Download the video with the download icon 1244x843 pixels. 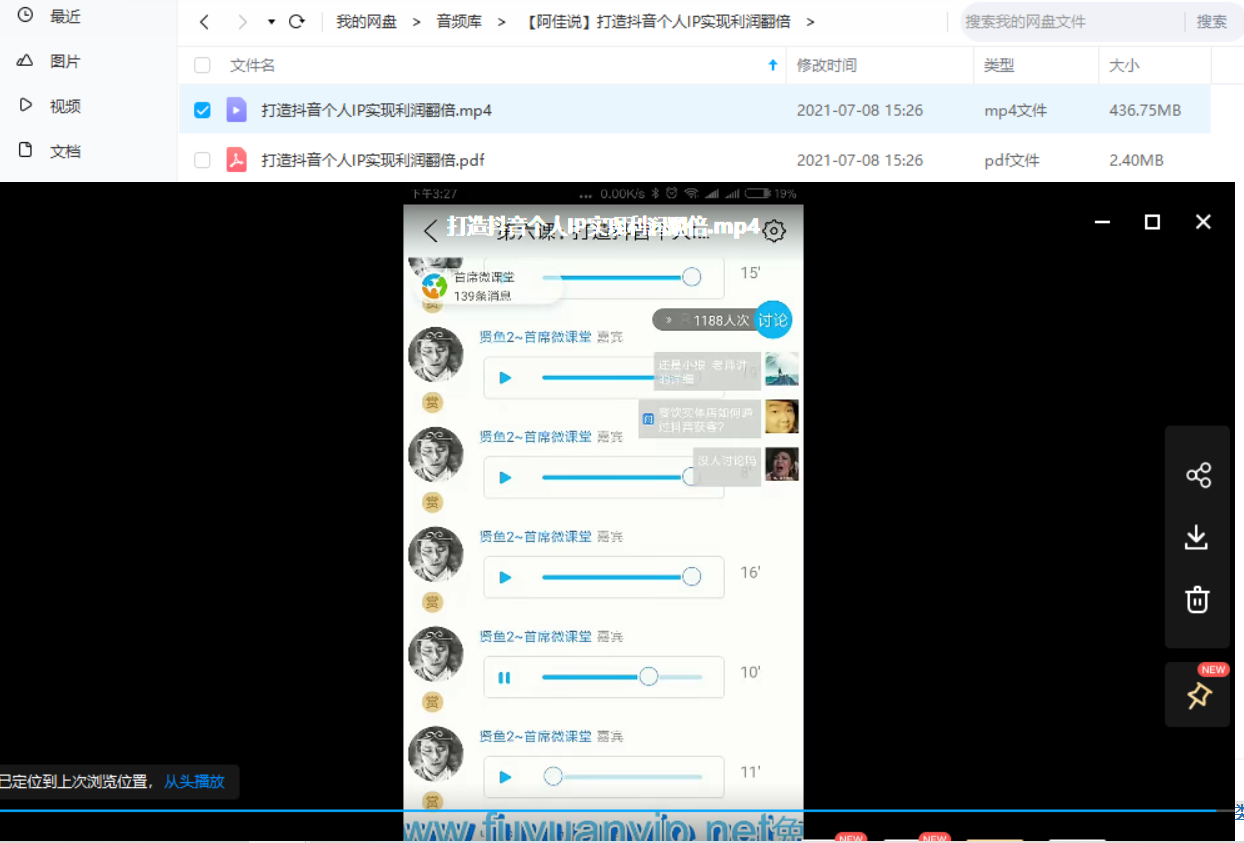(1197, 538)
